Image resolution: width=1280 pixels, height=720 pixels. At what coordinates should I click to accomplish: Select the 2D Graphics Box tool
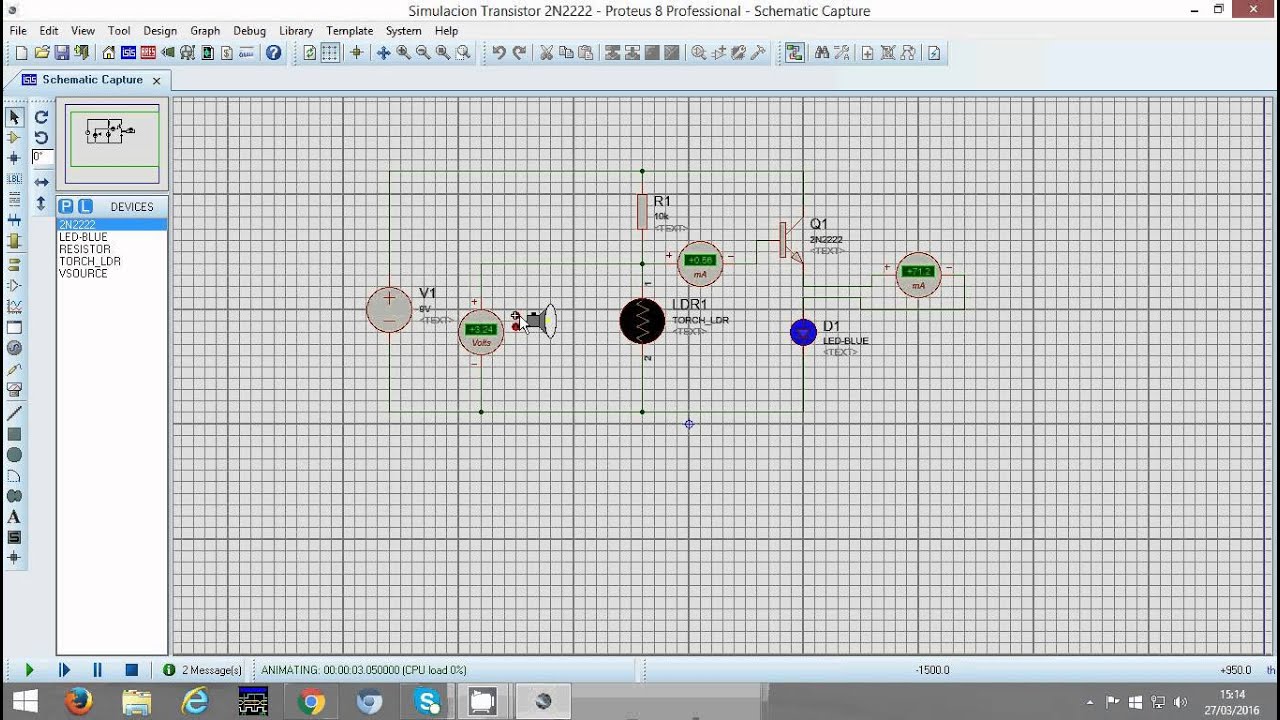pyautogui.click(x=14, y=434)
